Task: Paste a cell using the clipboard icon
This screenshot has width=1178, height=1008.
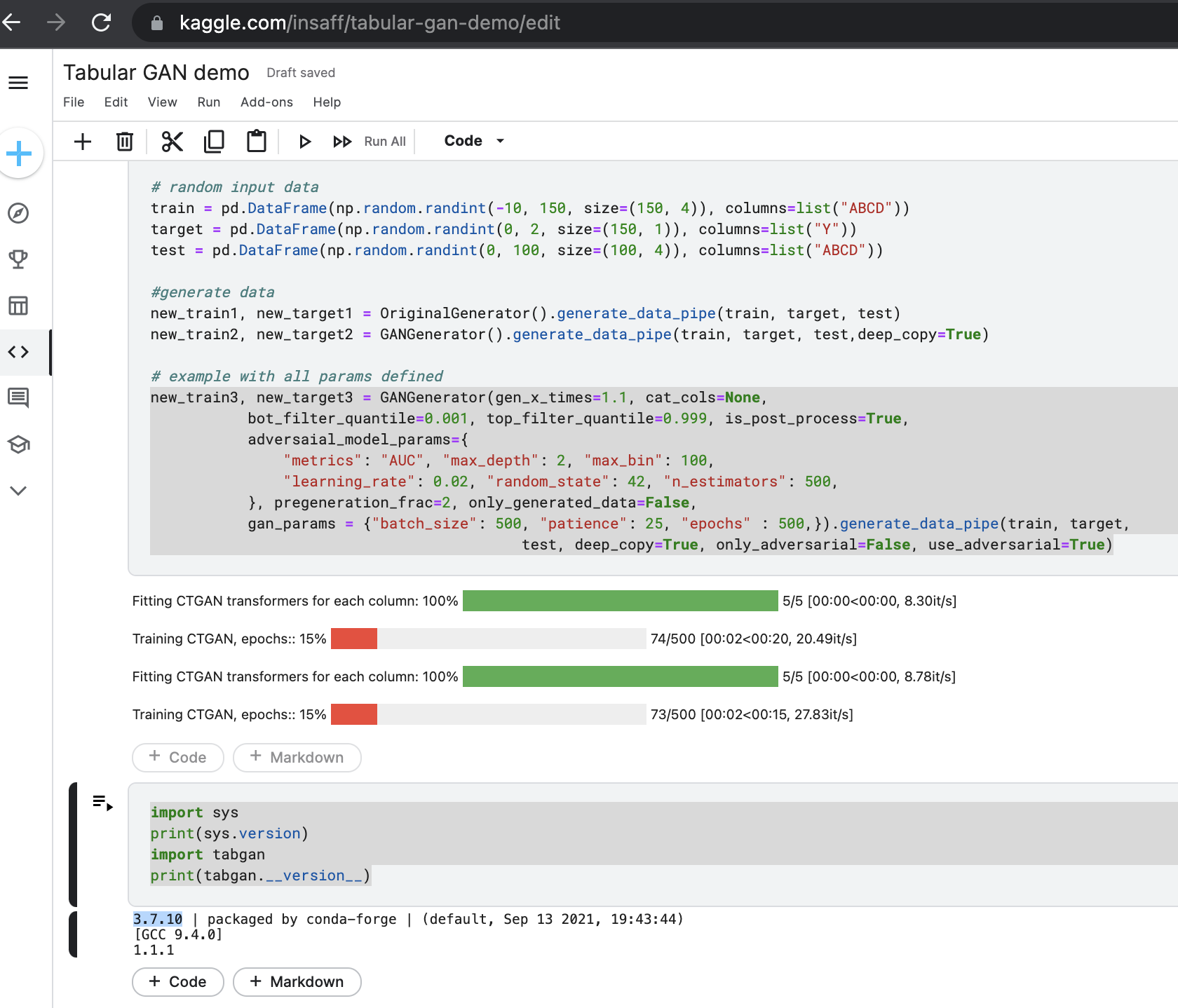Action: (x=256, y=141)
